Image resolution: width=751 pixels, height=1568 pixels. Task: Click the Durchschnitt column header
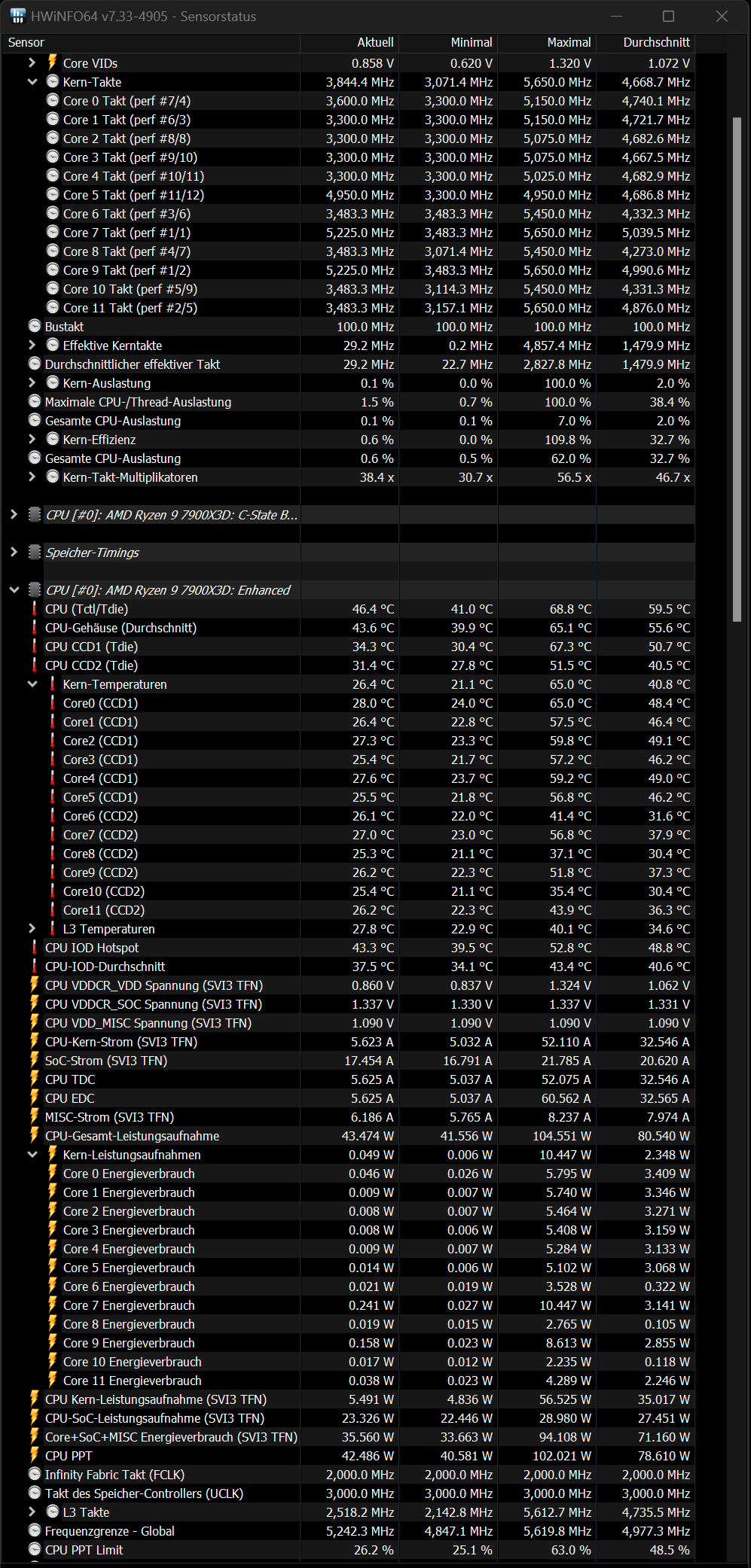pos(646,43)
